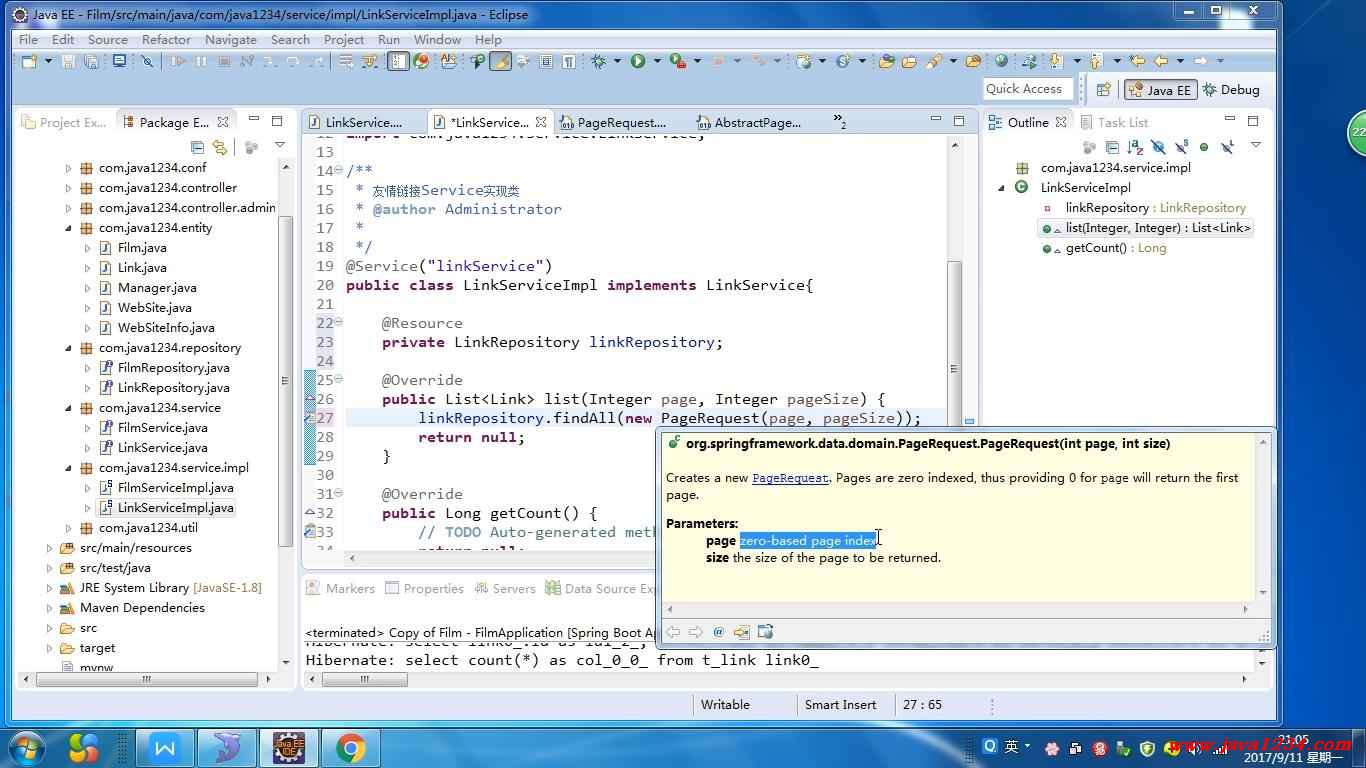This screenshot has width=1366, height=768.
Task: Click the Run button in toolbar
Action: point(638,62)
